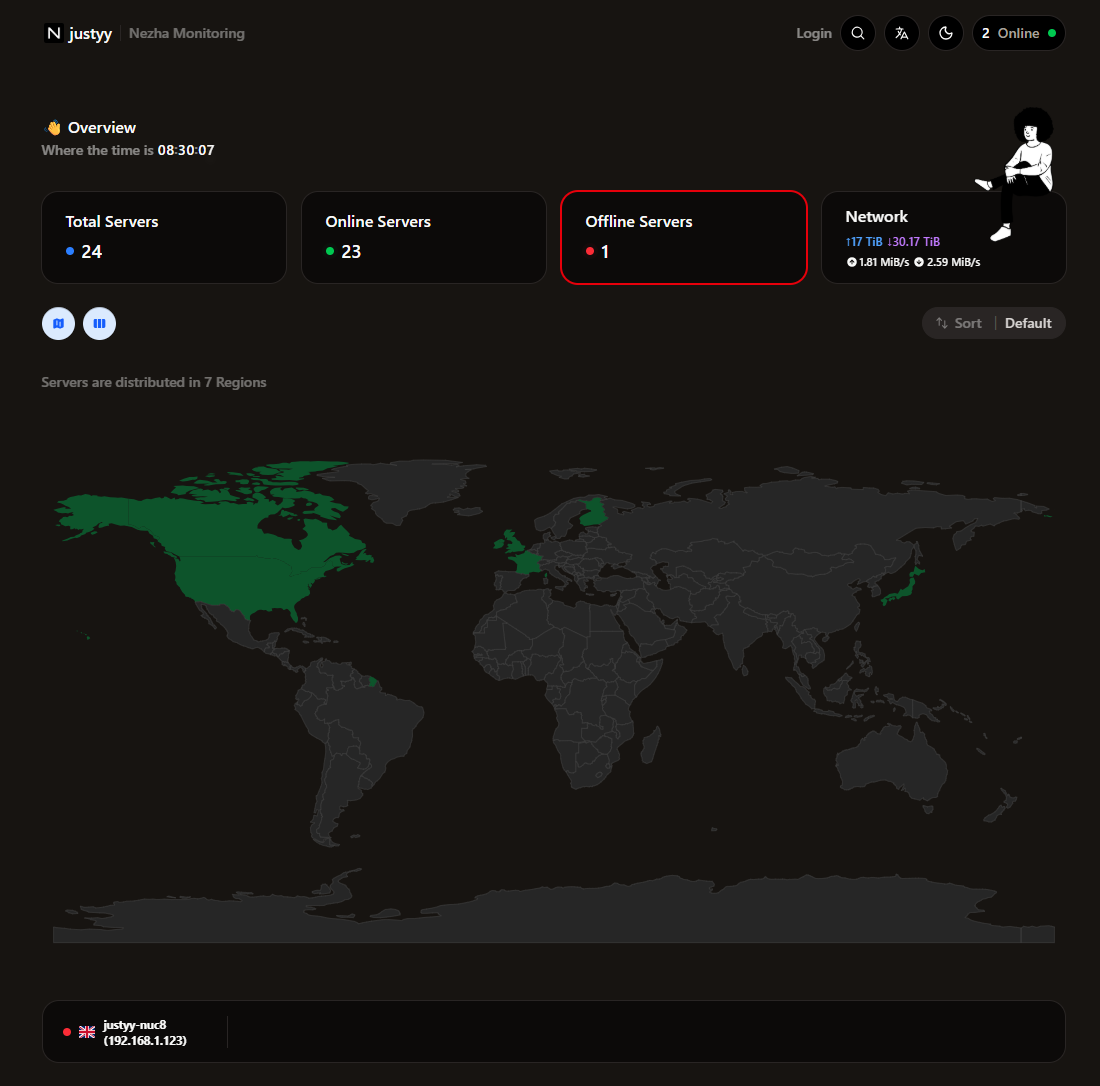Click the waving hand Overview icon

[53, 128]
